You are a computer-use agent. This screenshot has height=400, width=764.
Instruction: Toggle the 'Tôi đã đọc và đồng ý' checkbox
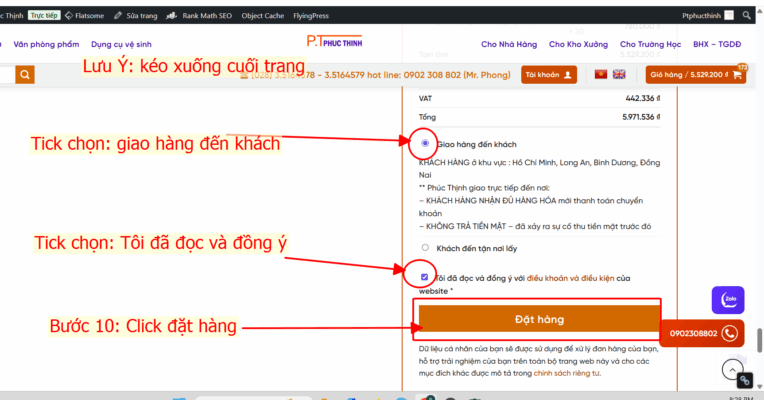[x=426, y=277]
